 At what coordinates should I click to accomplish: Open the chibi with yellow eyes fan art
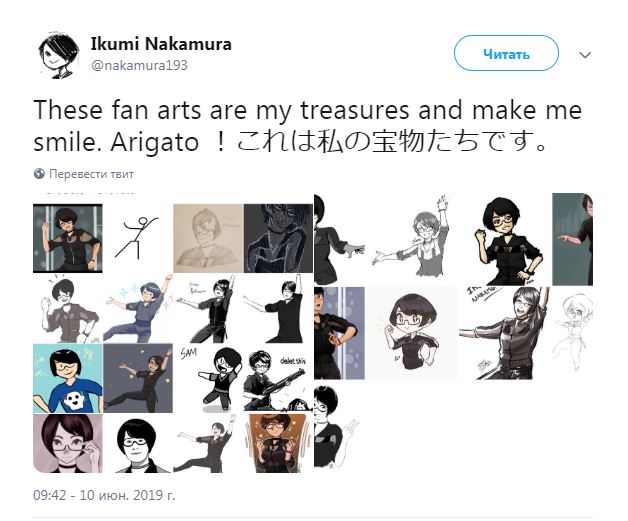click(x=412, y=333)
